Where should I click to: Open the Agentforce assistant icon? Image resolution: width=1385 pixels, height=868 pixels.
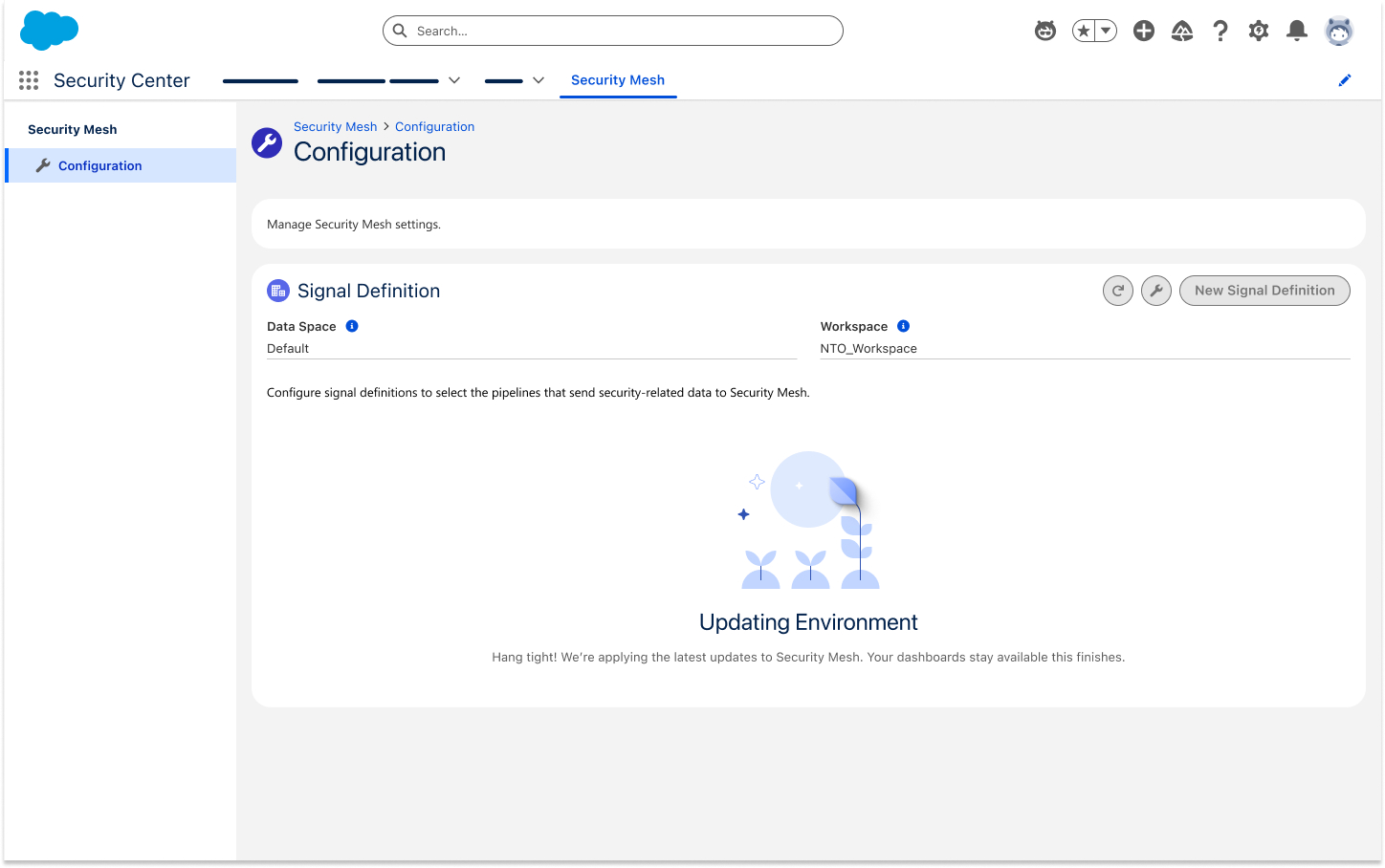[1045, 31]
